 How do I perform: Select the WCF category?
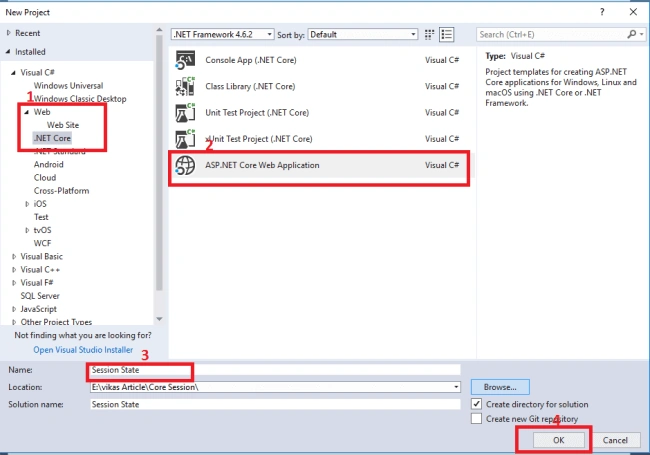coord(42,243)
